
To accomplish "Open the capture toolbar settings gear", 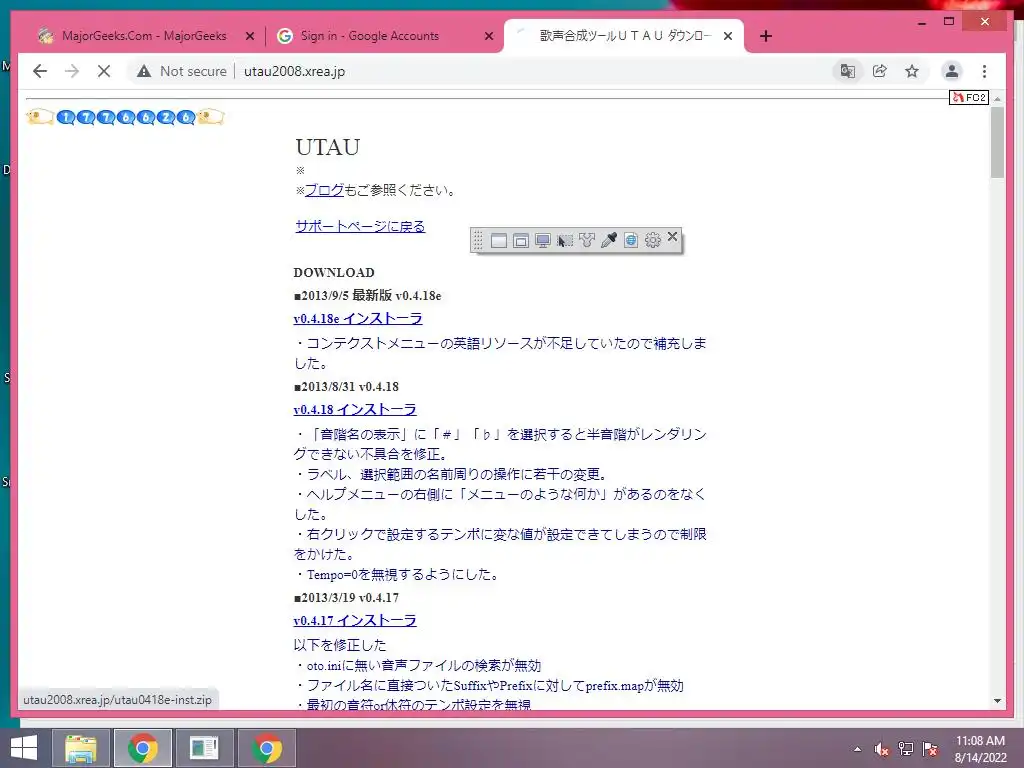I will click(x=652, y=240).
